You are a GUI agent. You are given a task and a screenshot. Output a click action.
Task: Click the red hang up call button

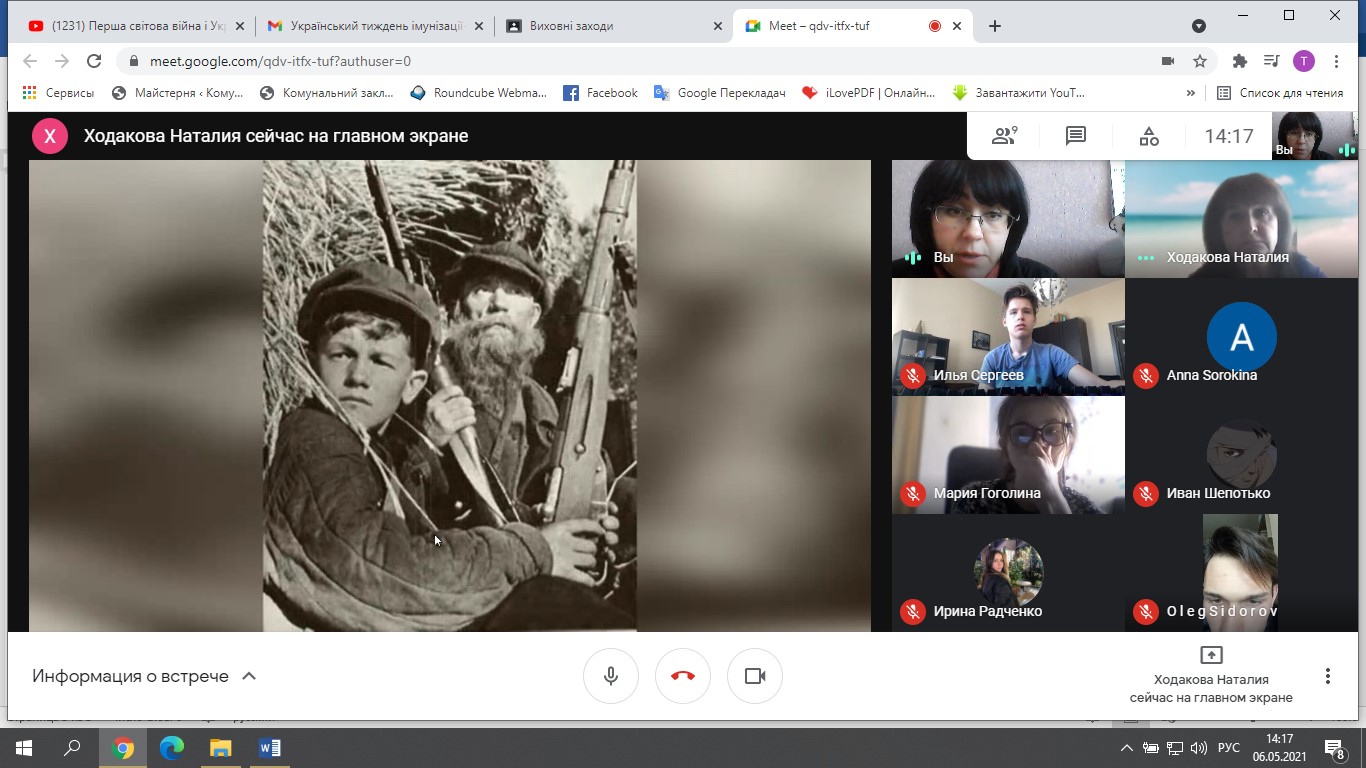pos(683,676)
